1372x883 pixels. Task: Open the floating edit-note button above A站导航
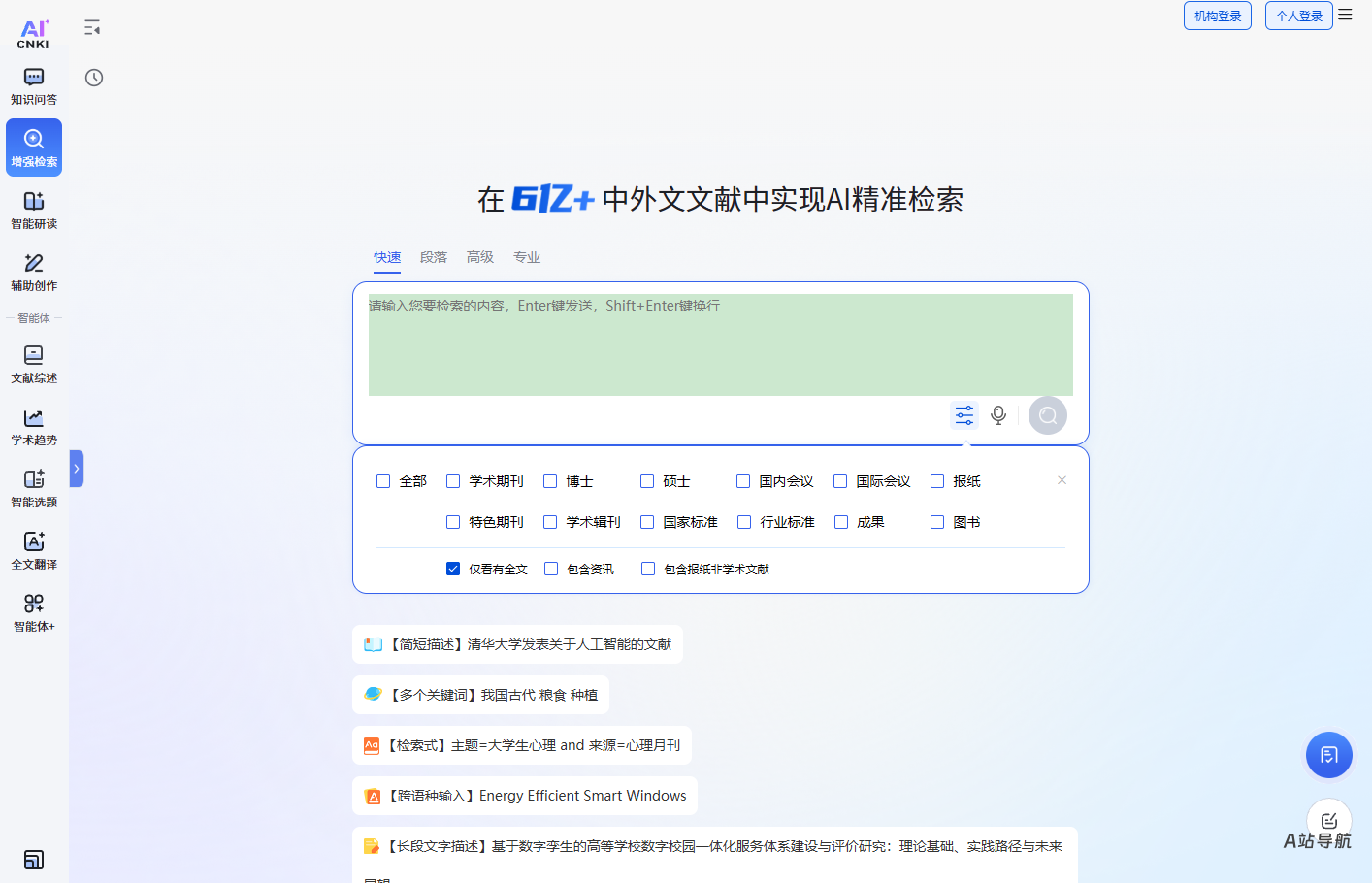(x=1329, y=821)
